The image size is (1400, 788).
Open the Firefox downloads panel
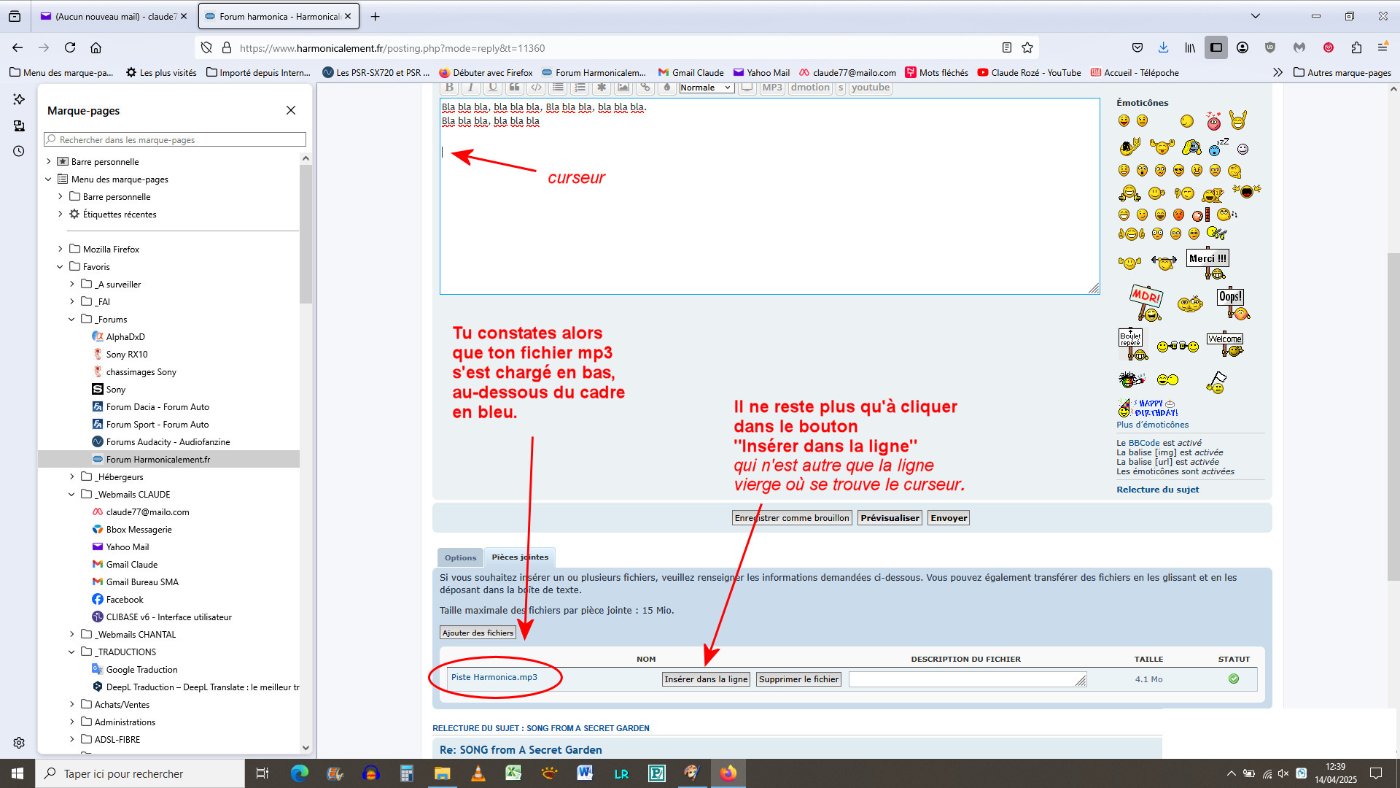1164,47
